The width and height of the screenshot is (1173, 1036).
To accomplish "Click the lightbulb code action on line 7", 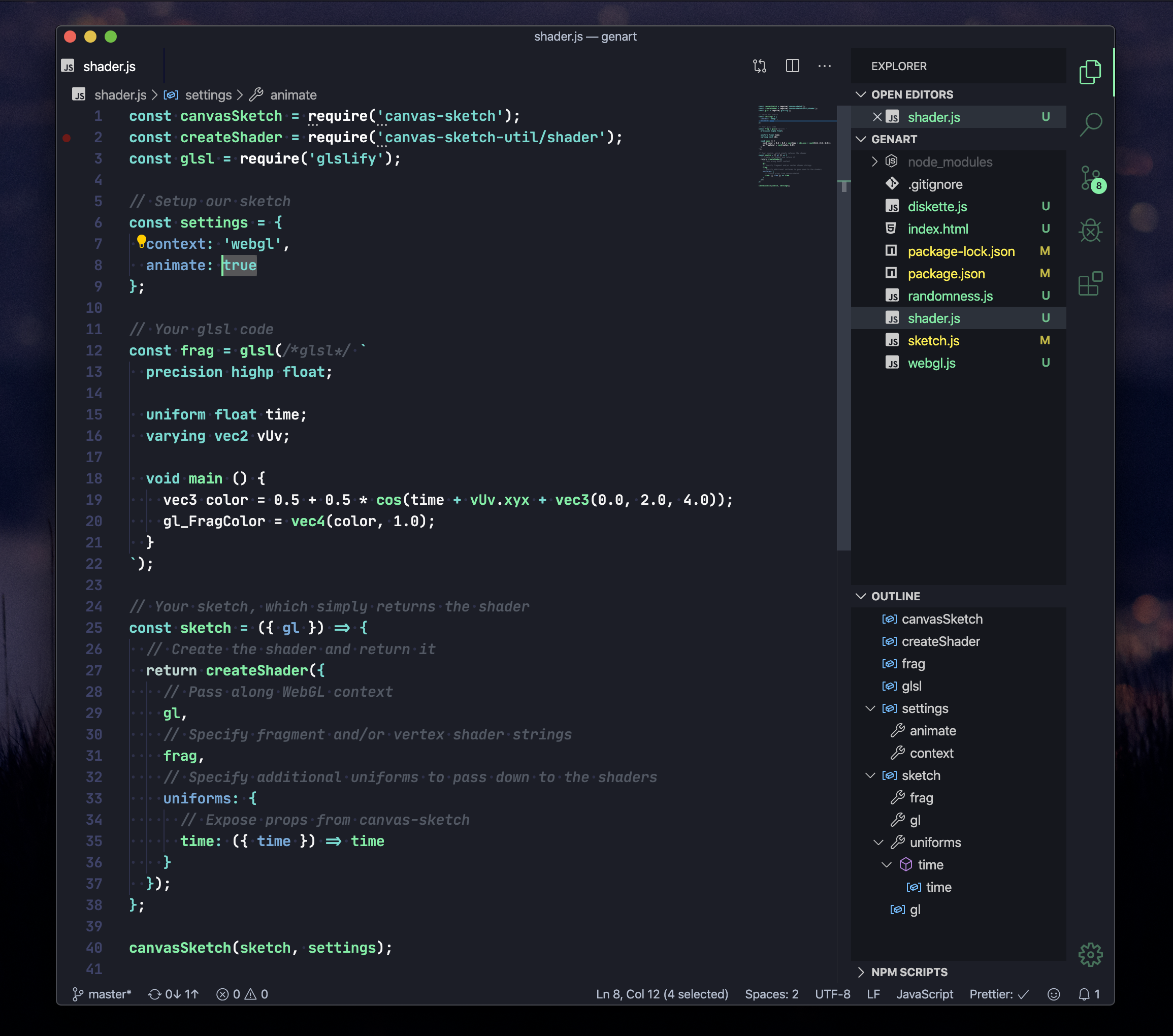I will point(141,241).
